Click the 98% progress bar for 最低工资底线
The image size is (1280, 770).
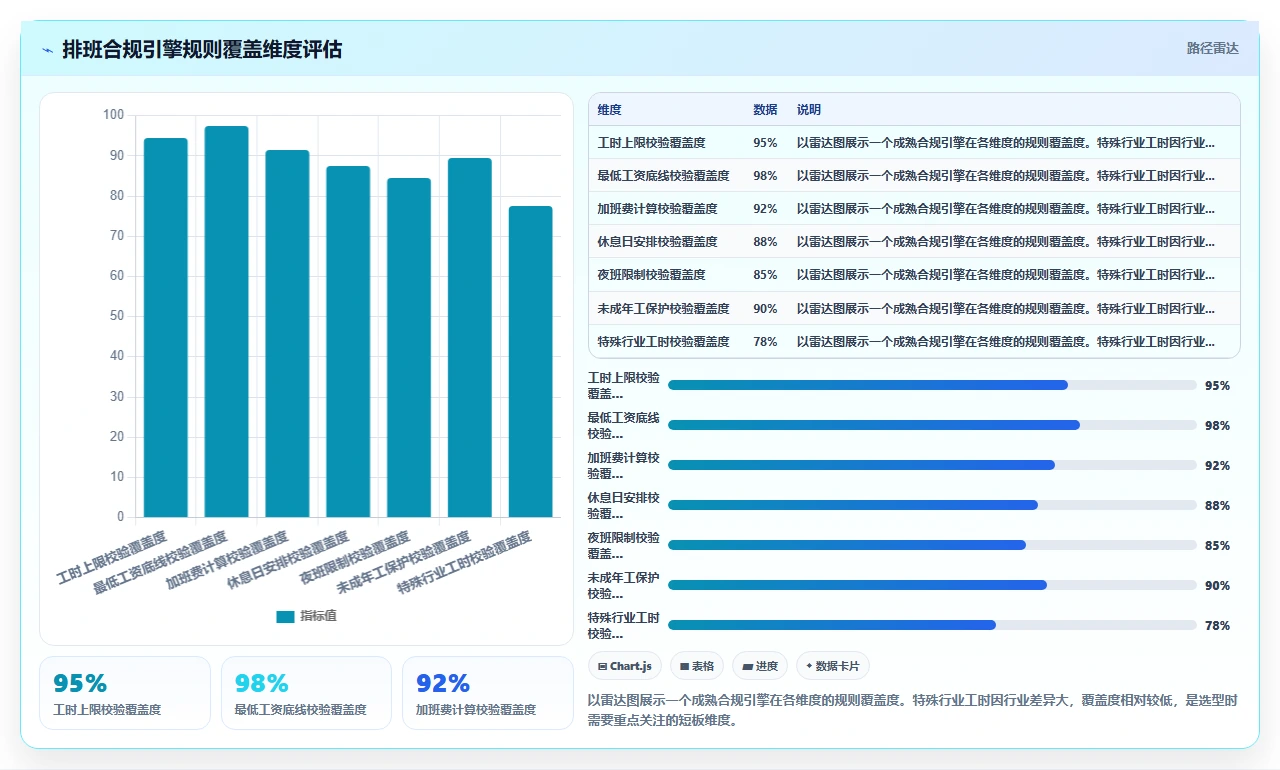click(932, 425)
